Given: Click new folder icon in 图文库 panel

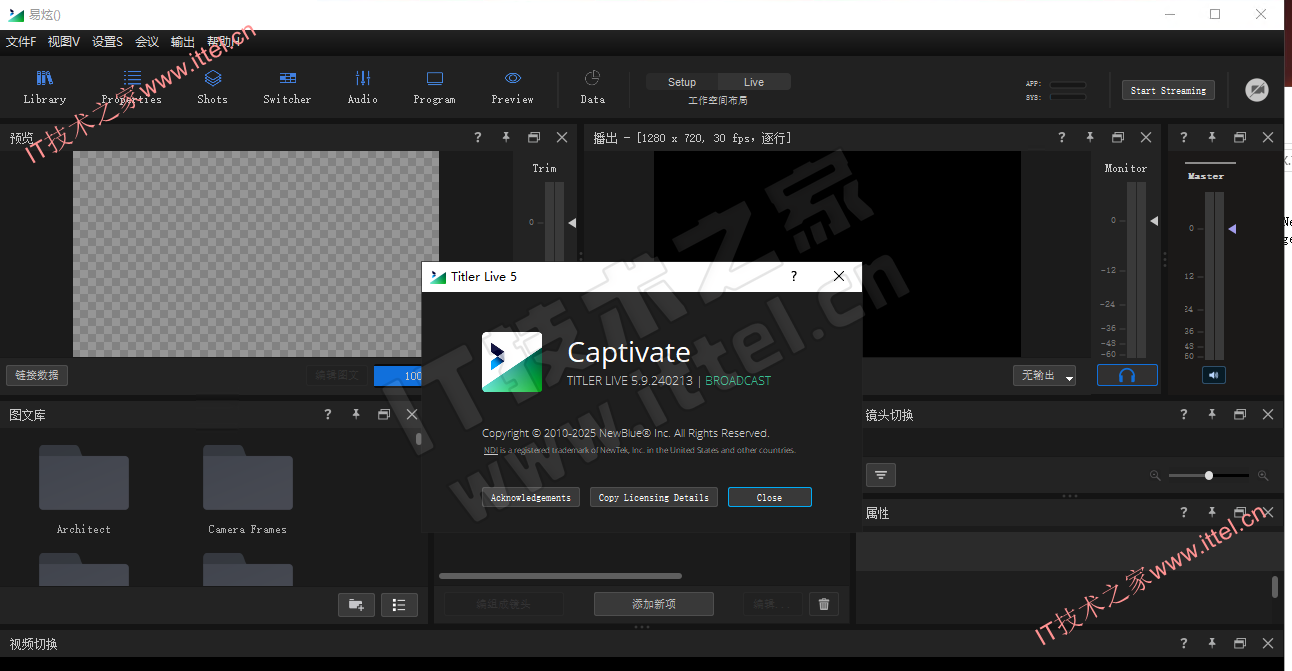Looking at the screenshot, I should coord(356,604).
